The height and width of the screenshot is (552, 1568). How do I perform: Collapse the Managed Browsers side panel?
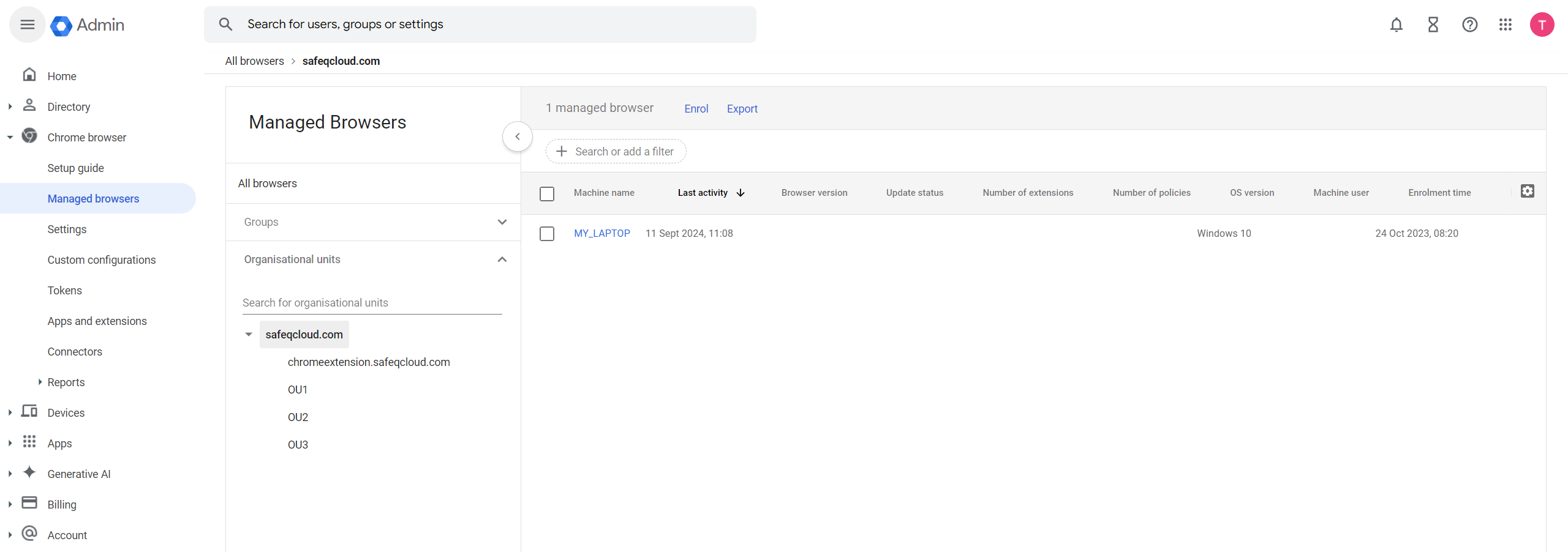[517, 136]
